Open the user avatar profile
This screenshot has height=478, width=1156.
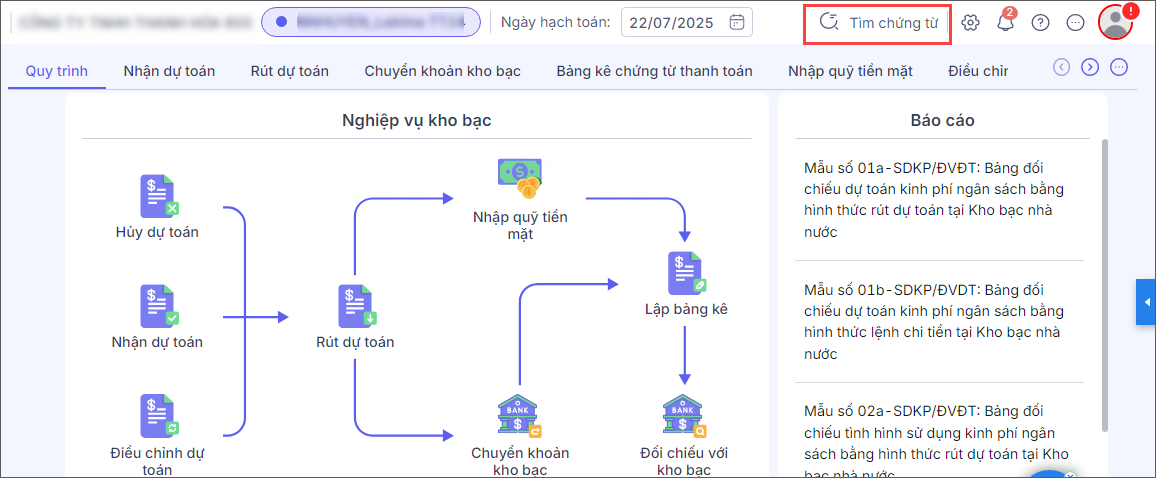[1115, 22]
